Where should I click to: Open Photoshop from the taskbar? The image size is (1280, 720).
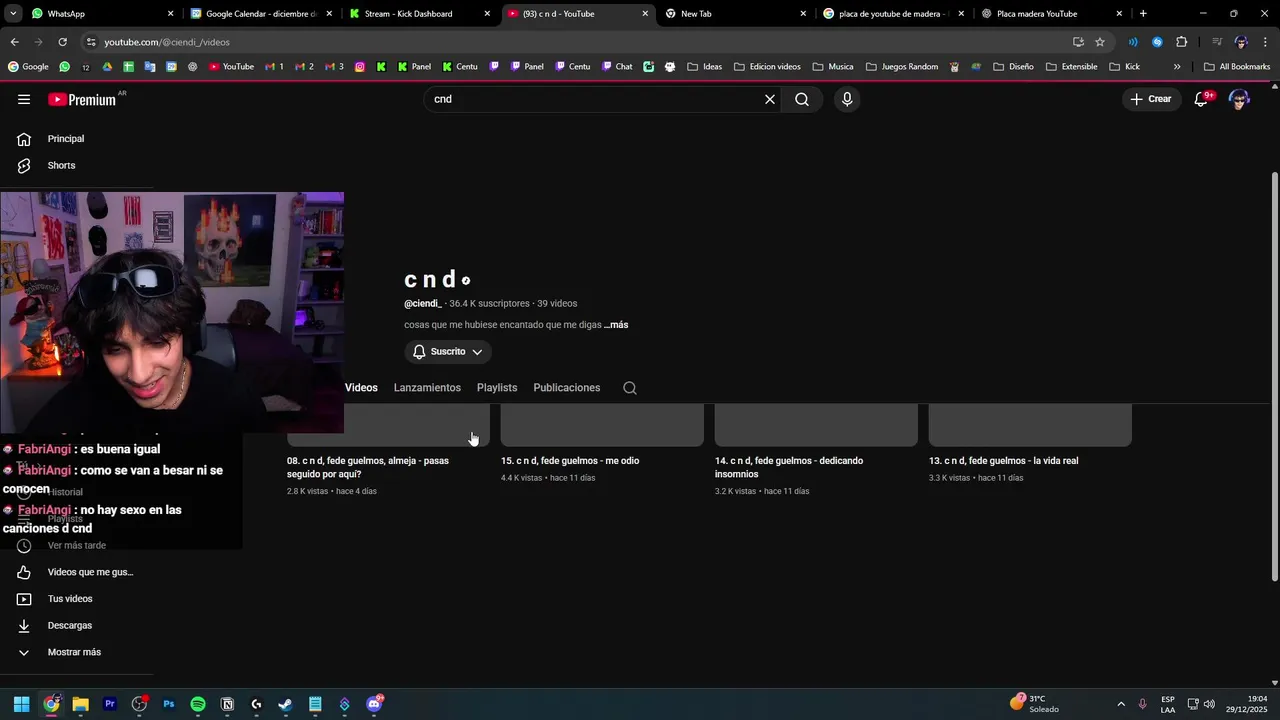(x=169, y=704)
